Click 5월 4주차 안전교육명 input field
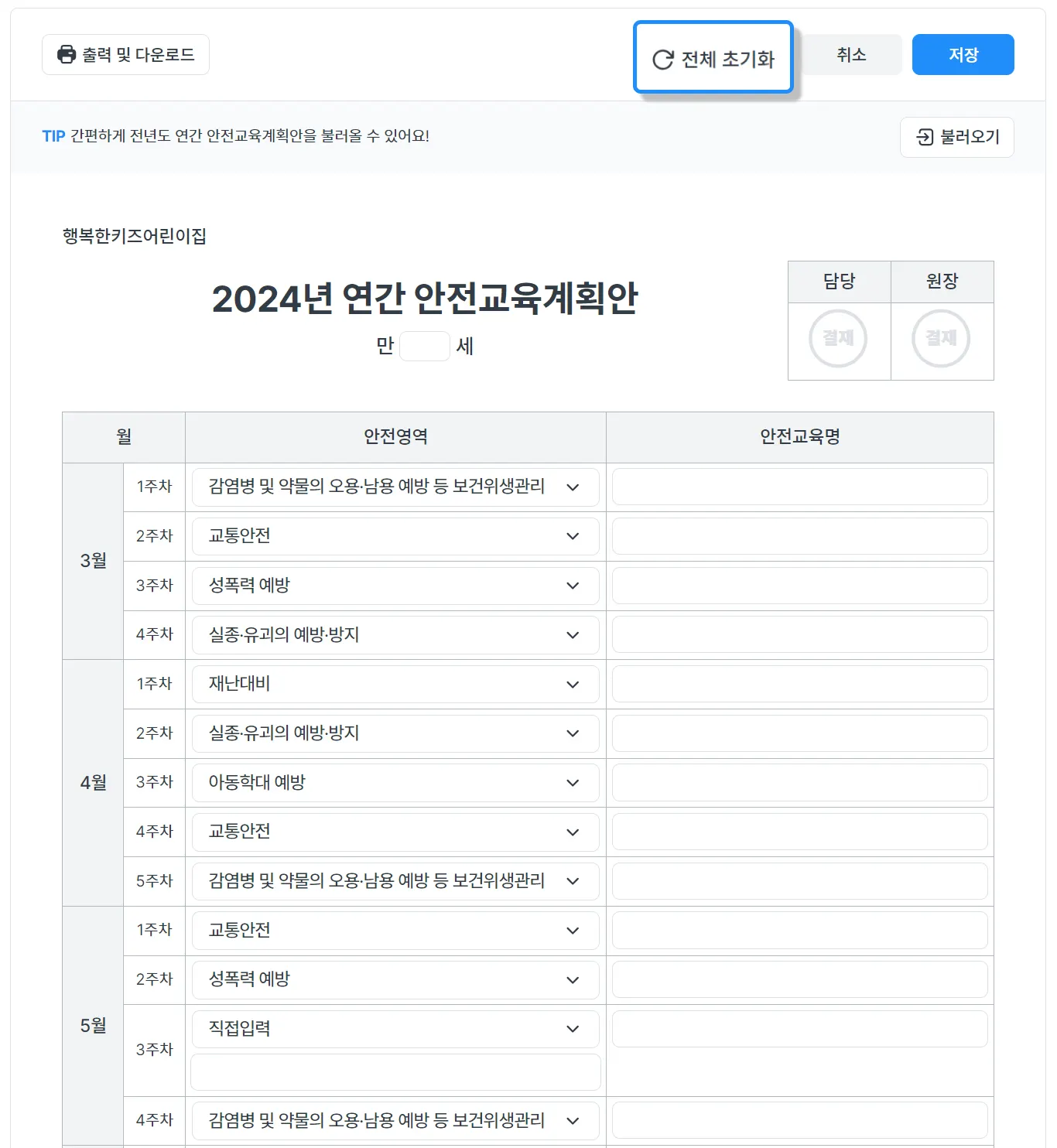Screen dimensions: 1057x1148 pyautogui.click(x=800, y=1121)
